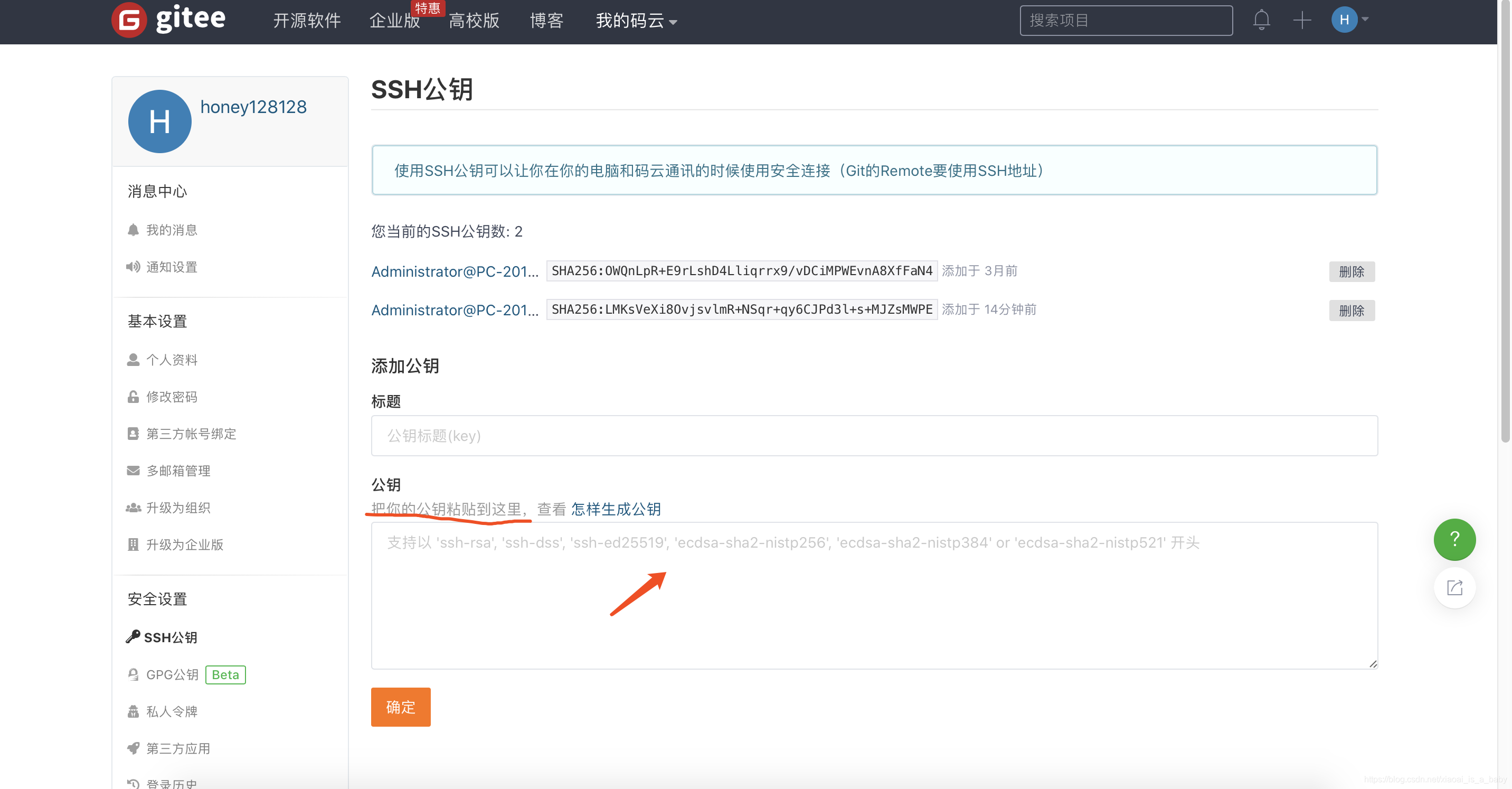Click the Gitee logo
1512x789 pixels.
tap(168, 20)
